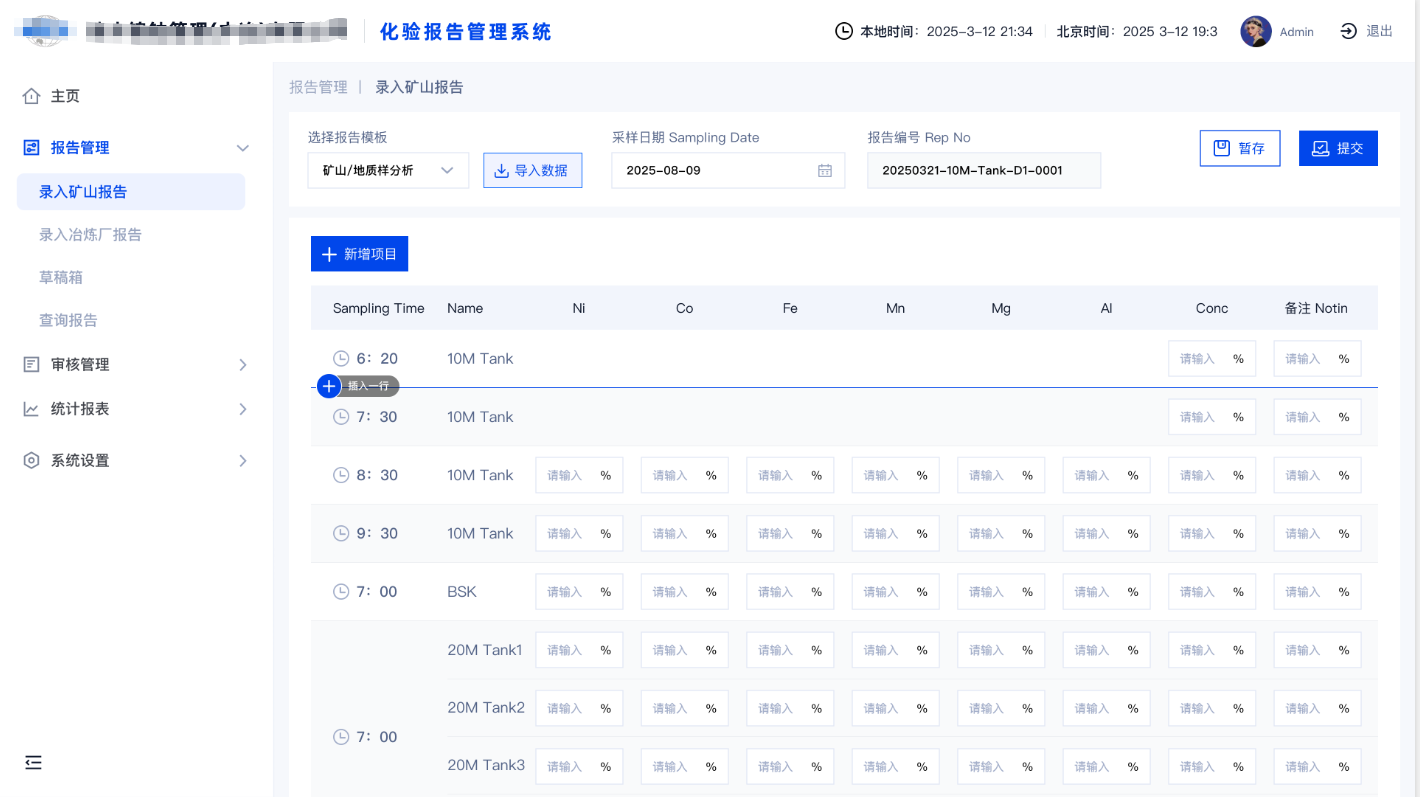Click the 暂存 save draft button
This screenshot has height=797, width=1420.
click(x=1239, y=148)
